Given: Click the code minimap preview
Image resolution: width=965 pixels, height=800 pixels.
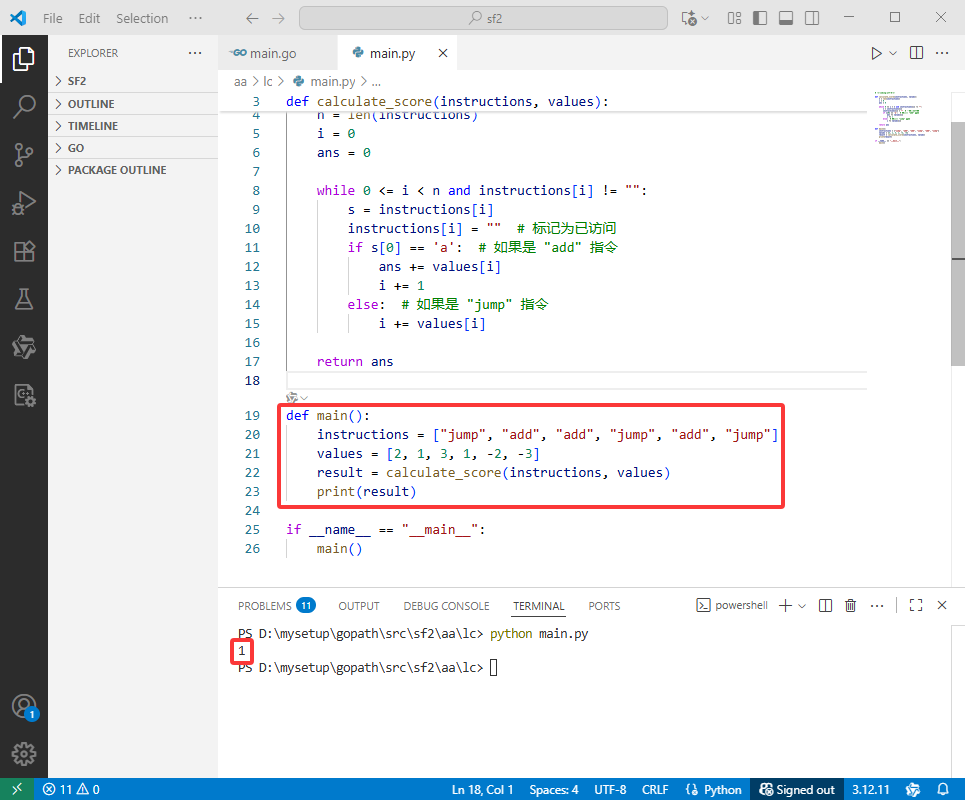Looking at the screenshot, I should [908, 118].
